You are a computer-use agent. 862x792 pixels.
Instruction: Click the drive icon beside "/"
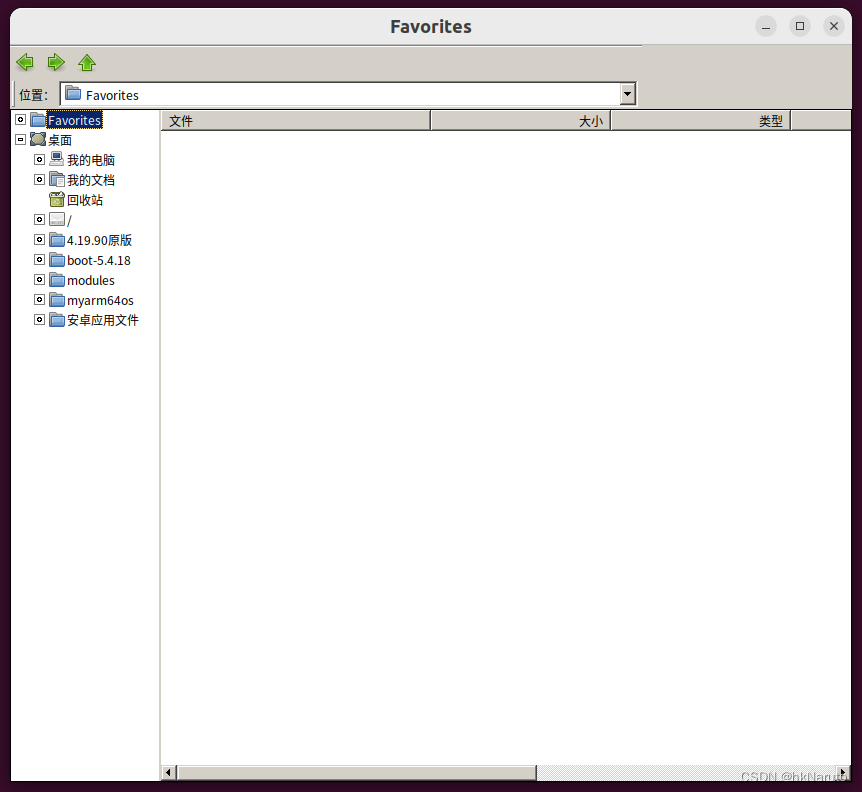[56, 219]
